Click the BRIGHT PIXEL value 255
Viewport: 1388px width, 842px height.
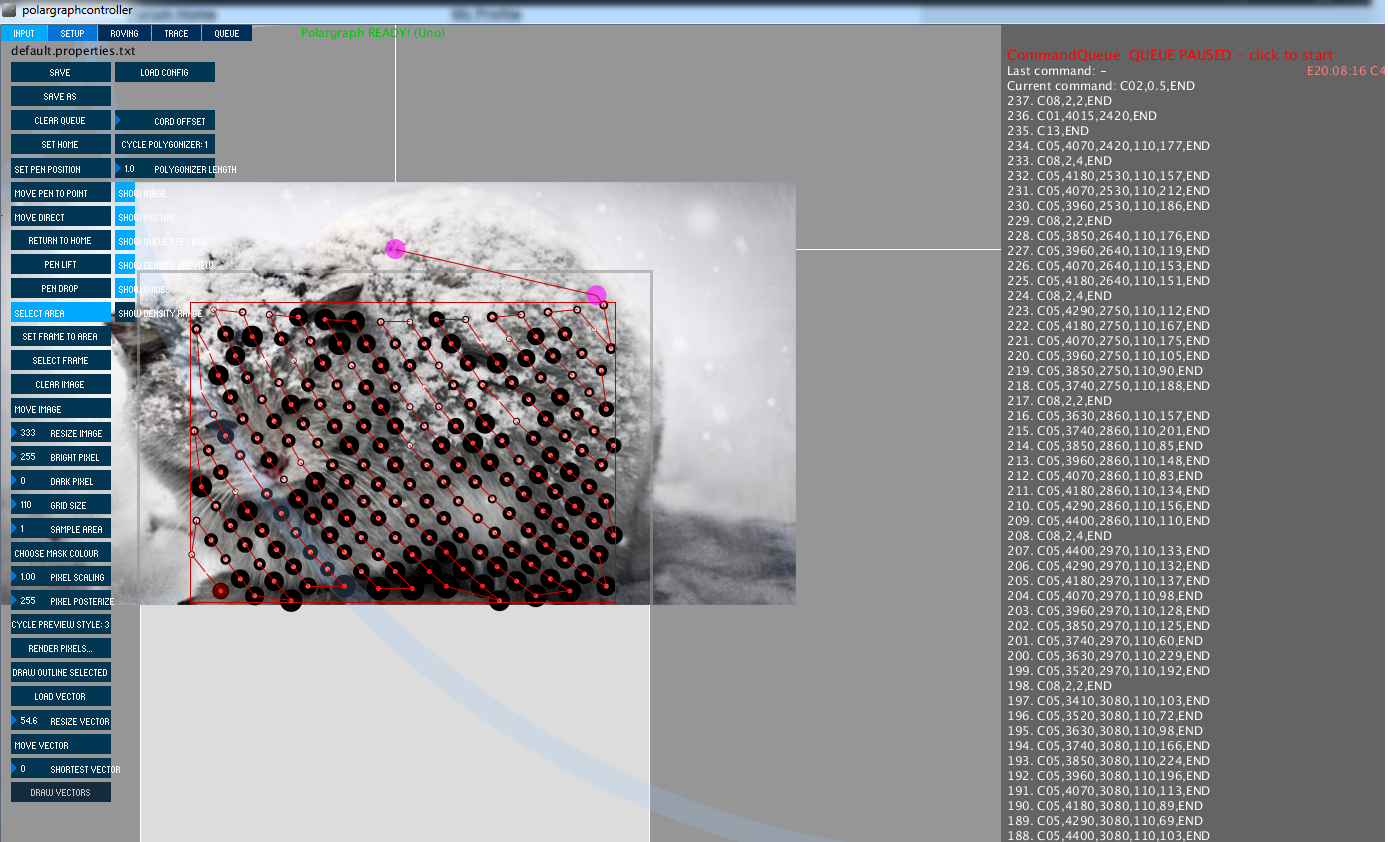tap(28, 457)
